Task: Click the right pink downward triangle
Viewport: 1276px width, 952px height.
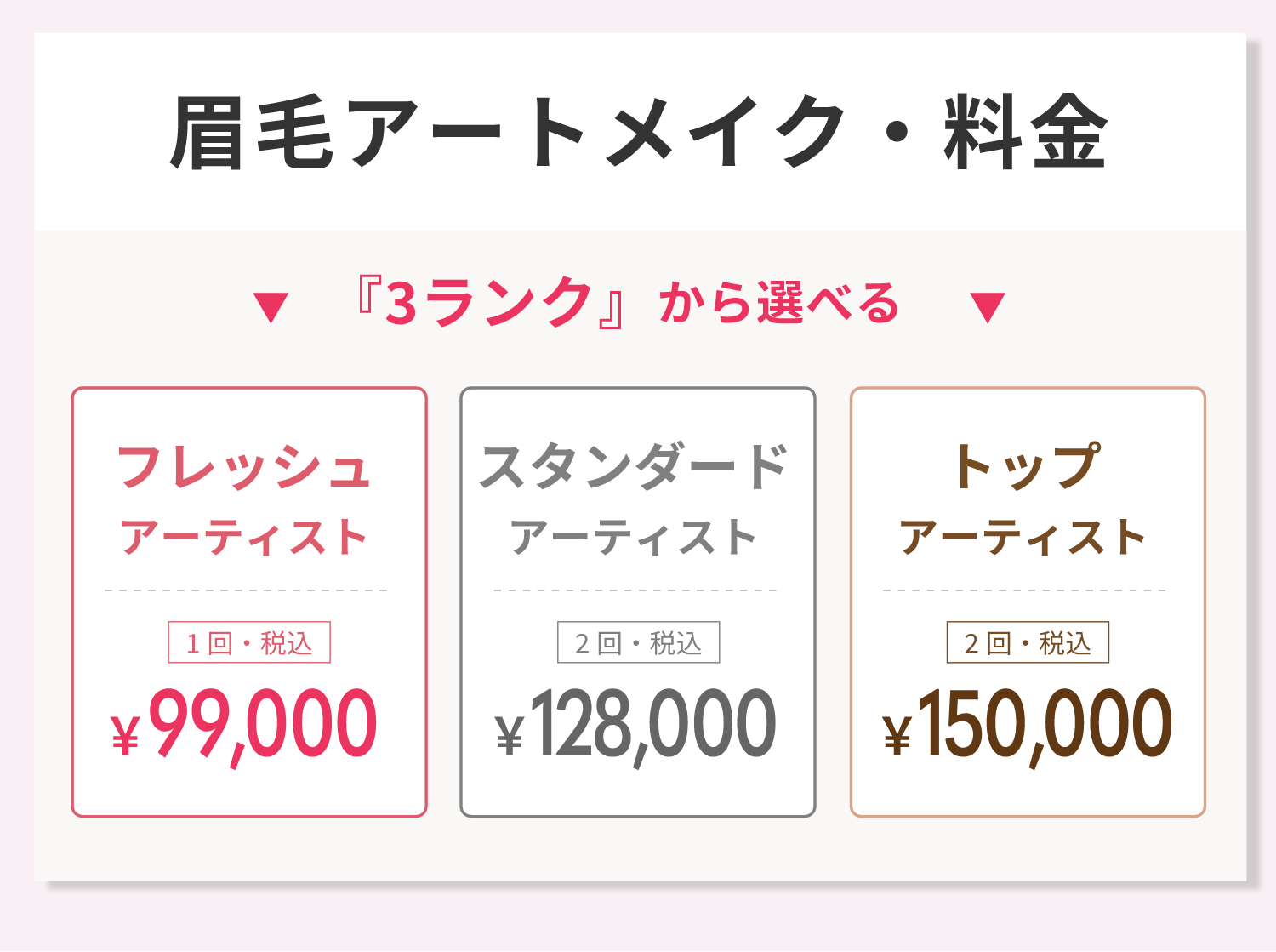Action: [x=988, y=307]
